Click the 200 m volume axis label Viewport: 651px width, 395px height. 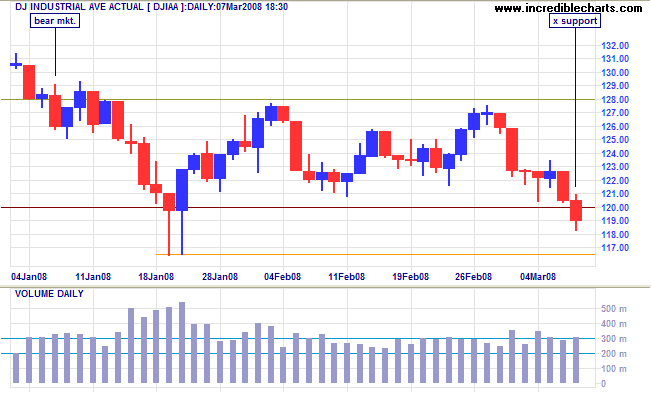(614, 354)
